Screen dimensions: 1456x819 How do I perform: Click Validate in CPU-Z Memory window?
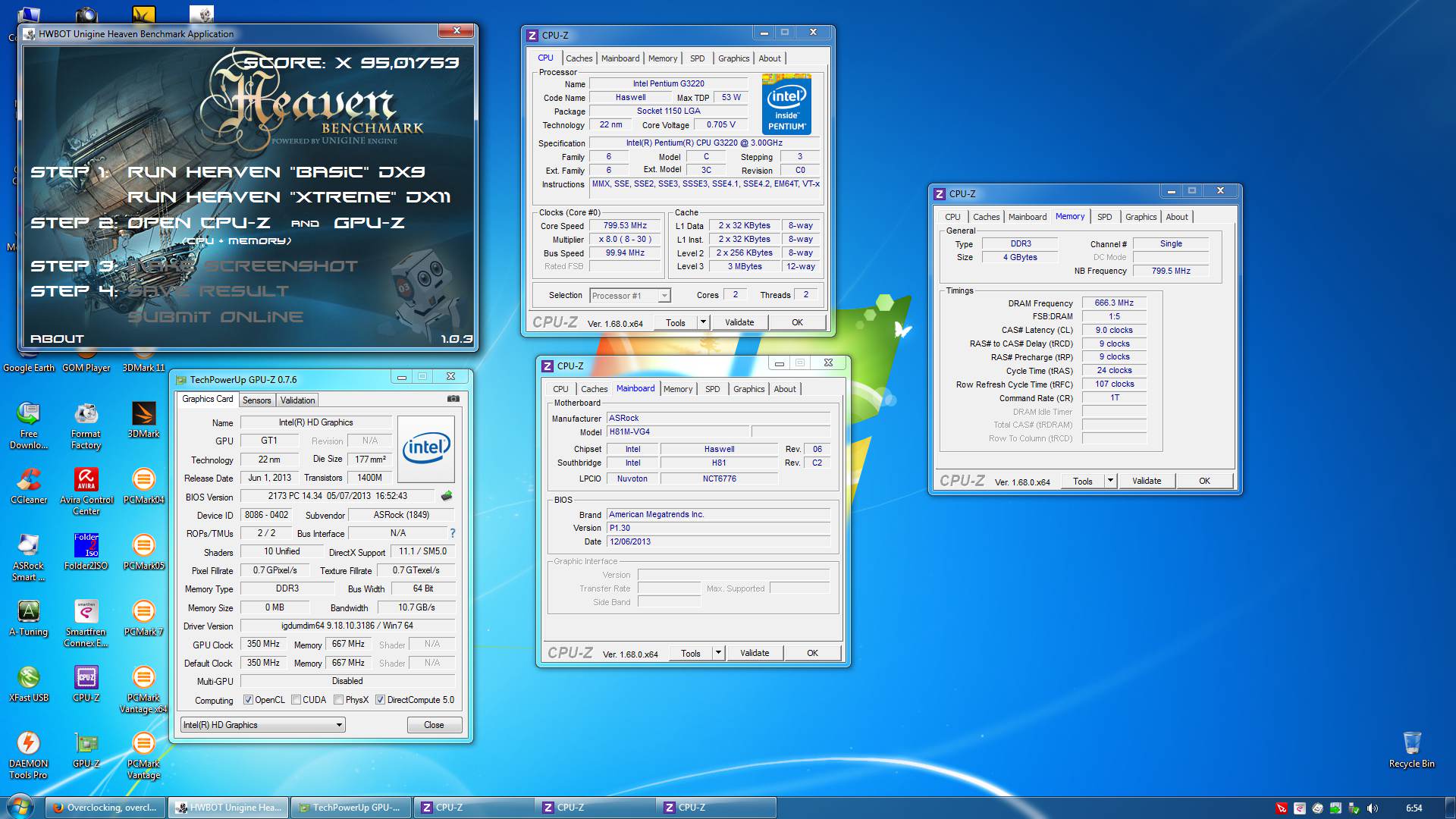1147,481
